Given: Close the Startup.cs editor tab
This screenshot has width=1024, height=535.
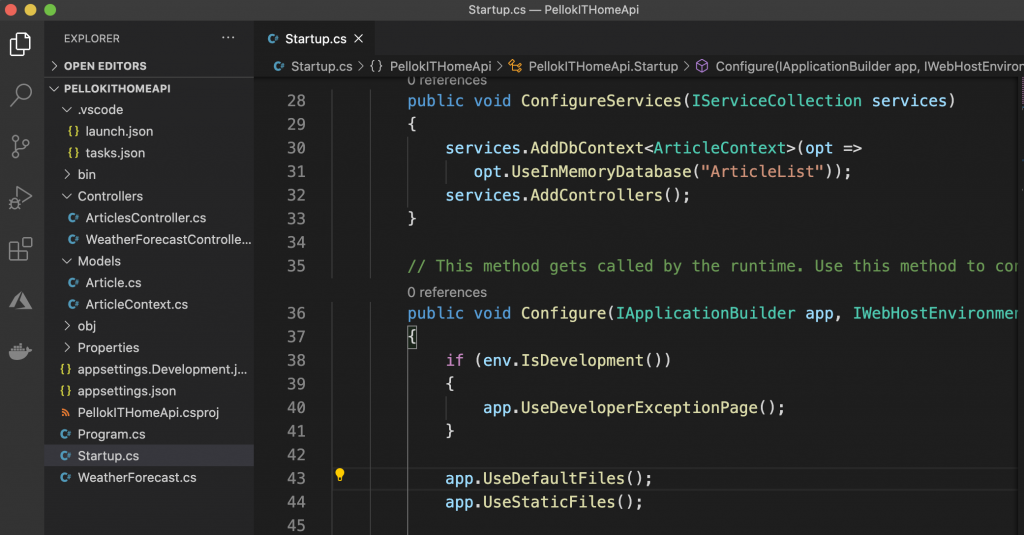Looking at the screenshot, I should click(x=359, y=39).
